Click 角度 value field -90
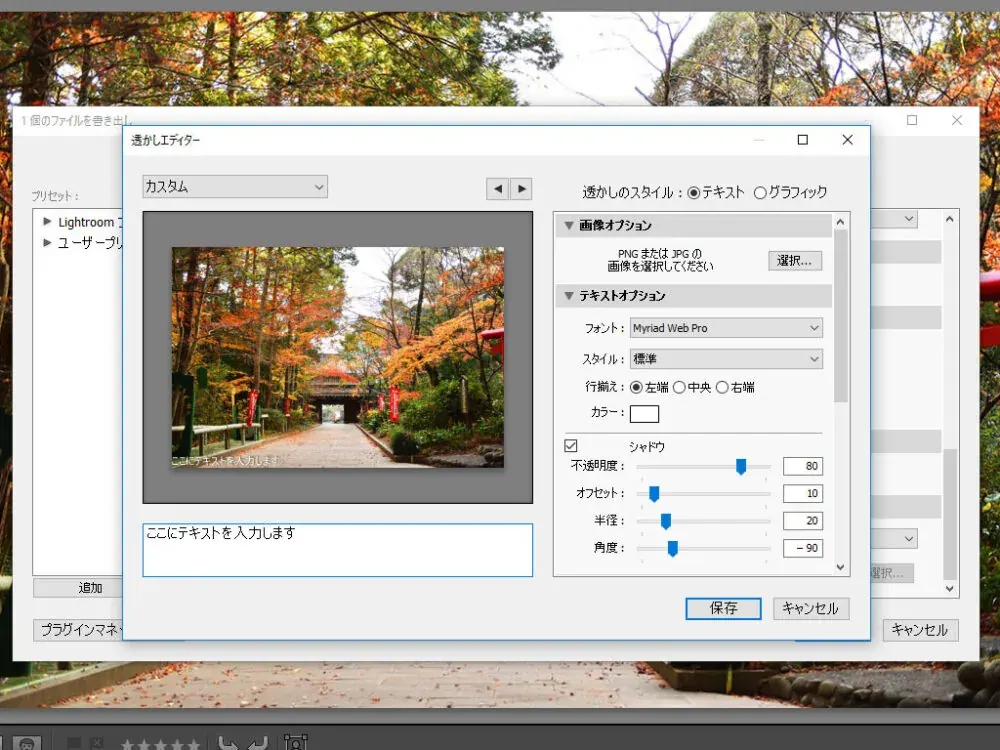Viewport: 1000px width, 750px height. [x=803, y=548]
